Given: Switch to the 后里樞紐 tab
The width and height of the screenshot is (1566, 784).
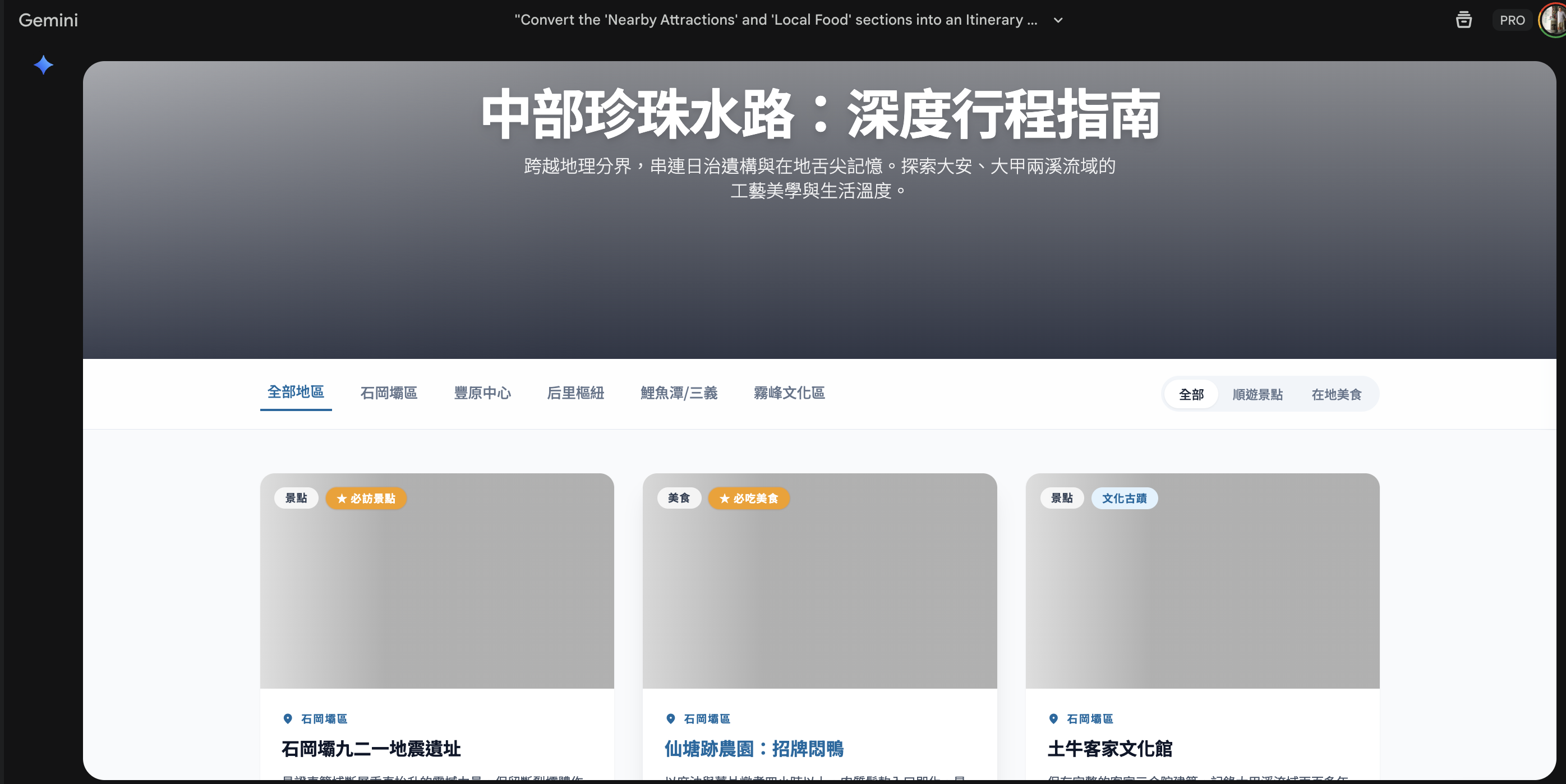Looking at the screenshot, I should tap(575, 393).
